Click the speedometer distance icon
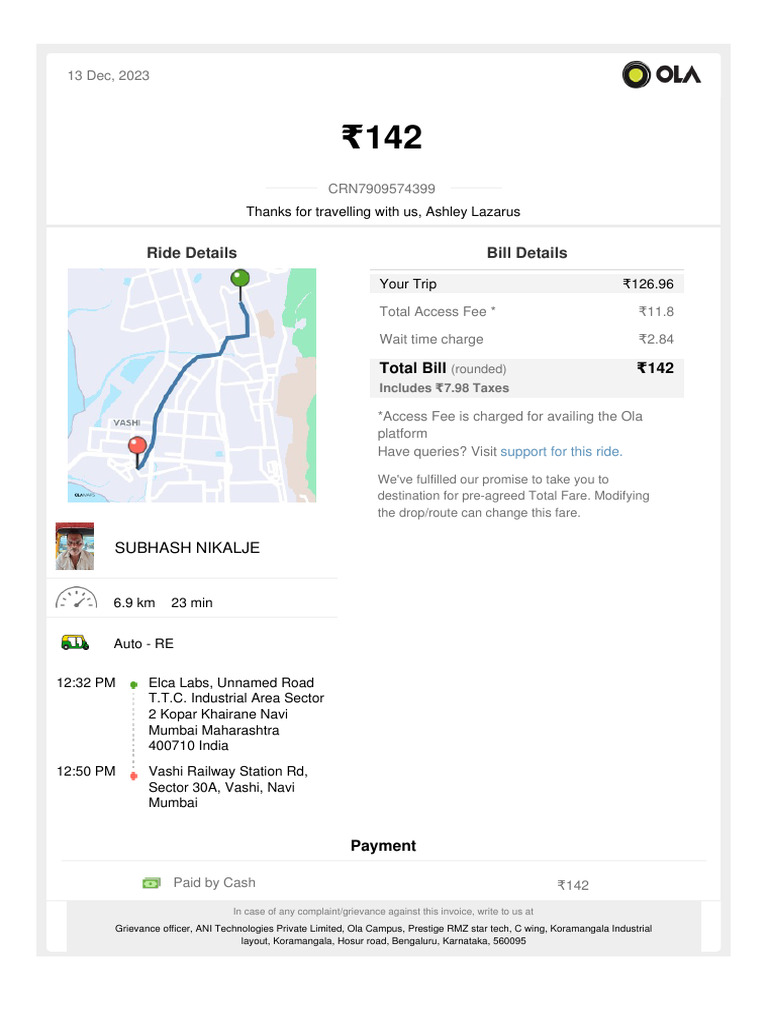The width and height of the screenshot is (768, 1024). [x=75, y=598]
